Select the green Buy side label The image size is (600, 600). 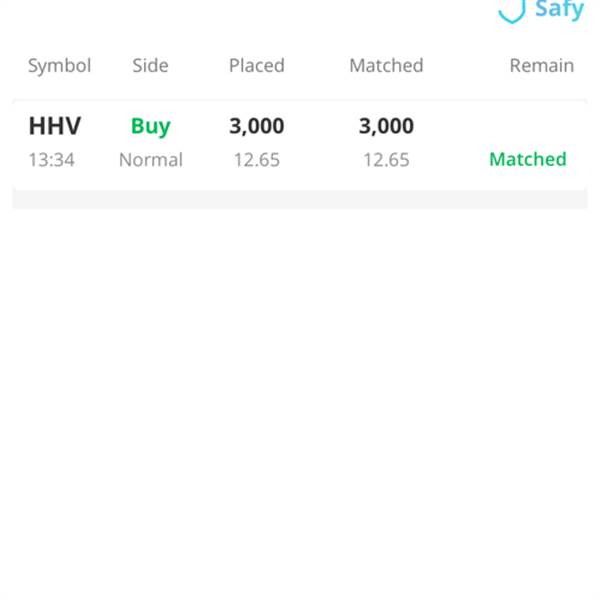(x=151, y=127)
